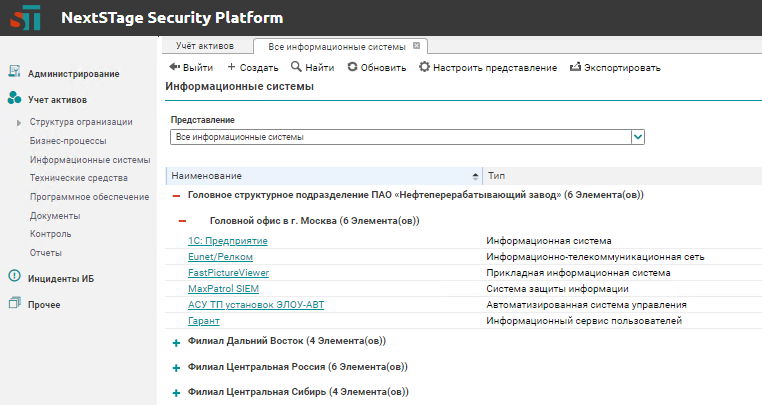762x405 pixels.
Task: Switch to the Учёт активов tab
Action: tap(204, 46)
